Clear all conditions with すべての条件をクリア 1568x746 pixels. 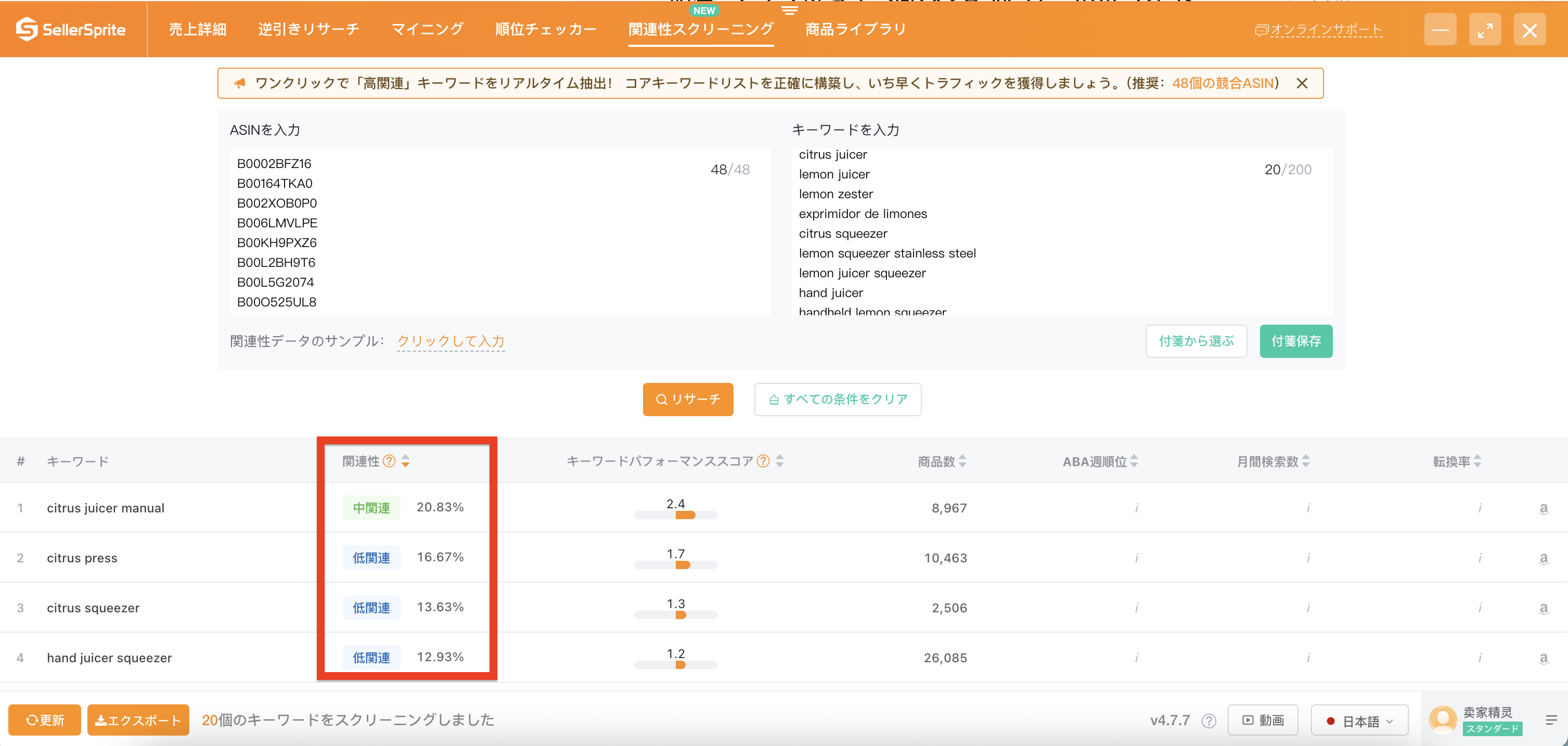click(838, 399)
